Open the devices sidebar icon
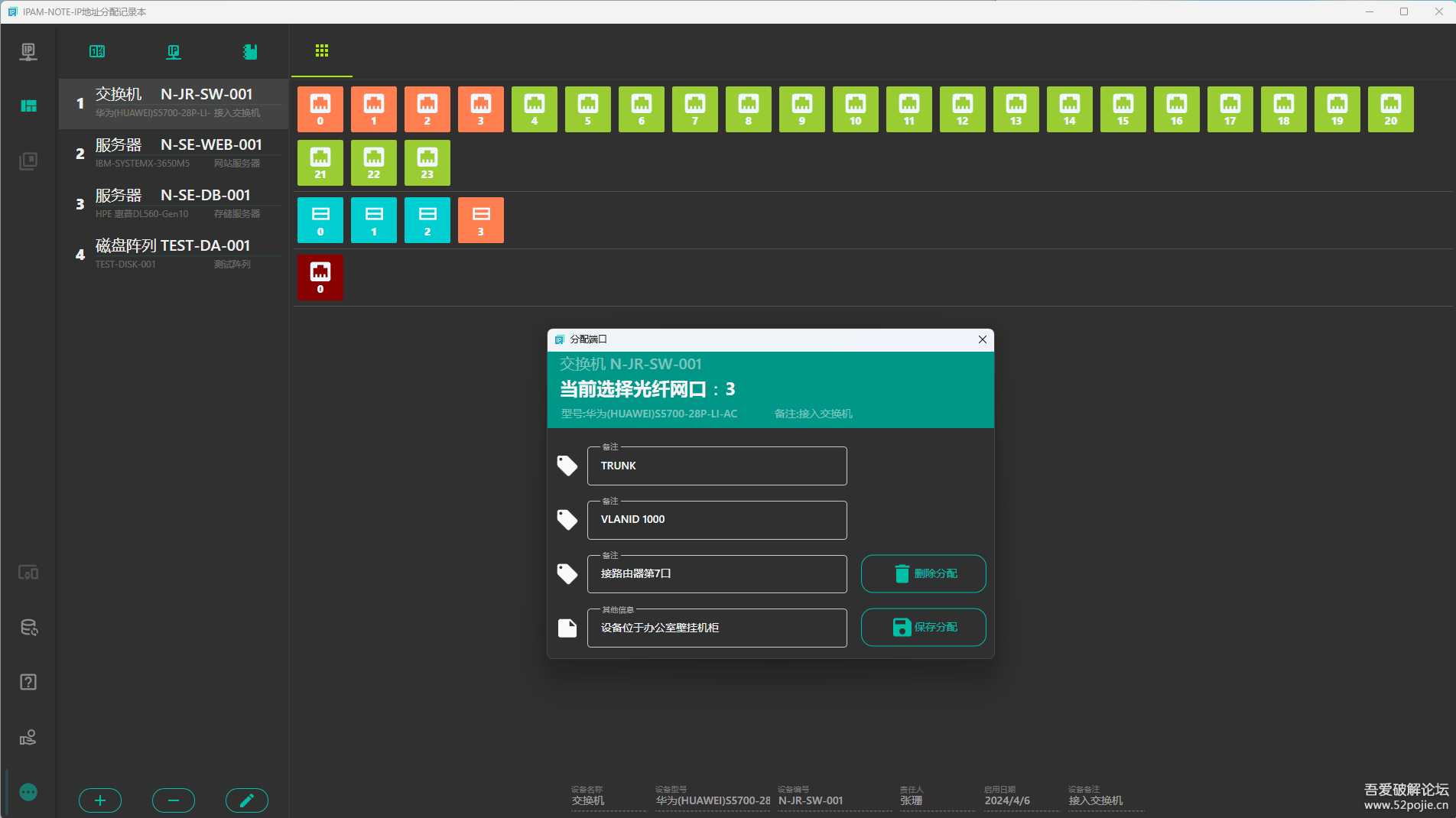 coord(28,572)
